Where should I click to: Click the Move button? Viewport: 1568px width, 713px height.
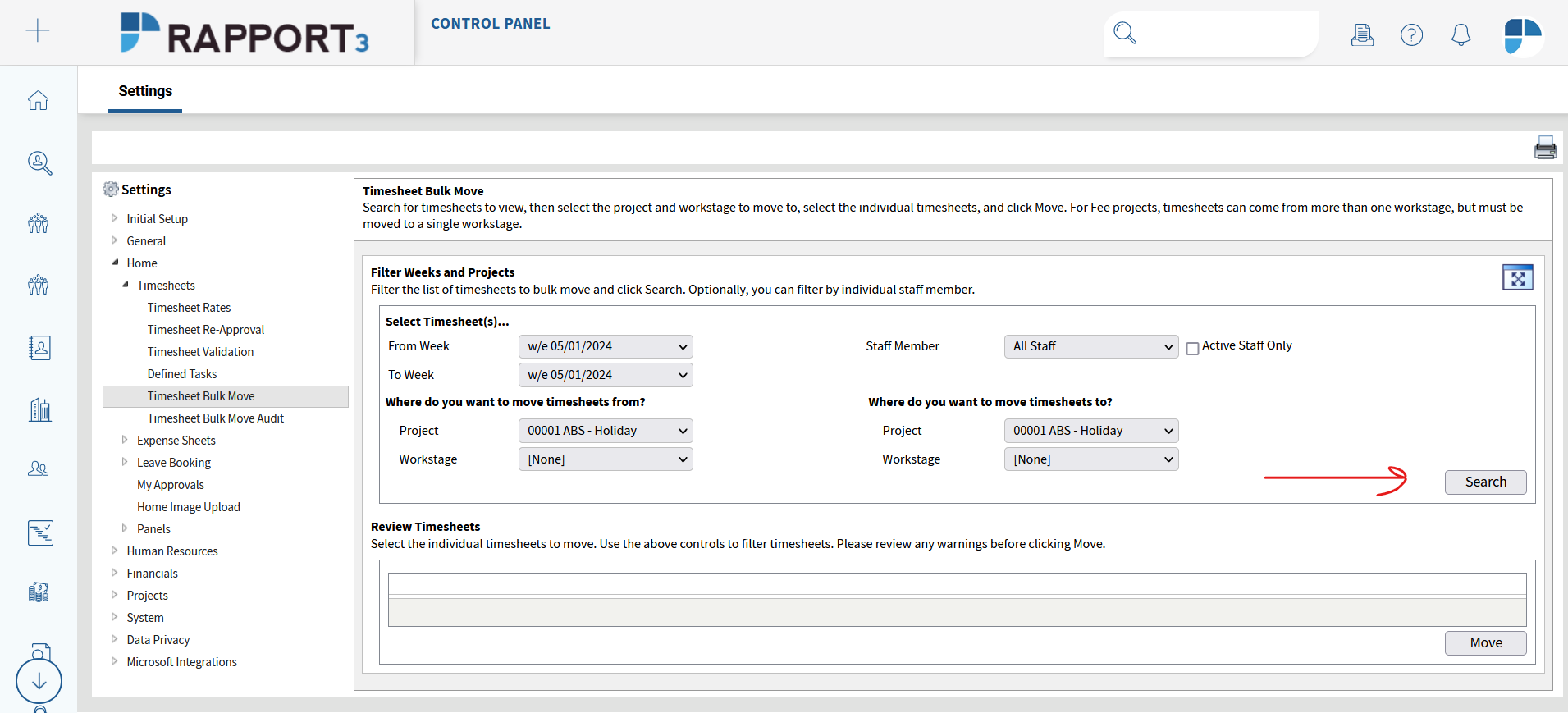coord(1485,643)
